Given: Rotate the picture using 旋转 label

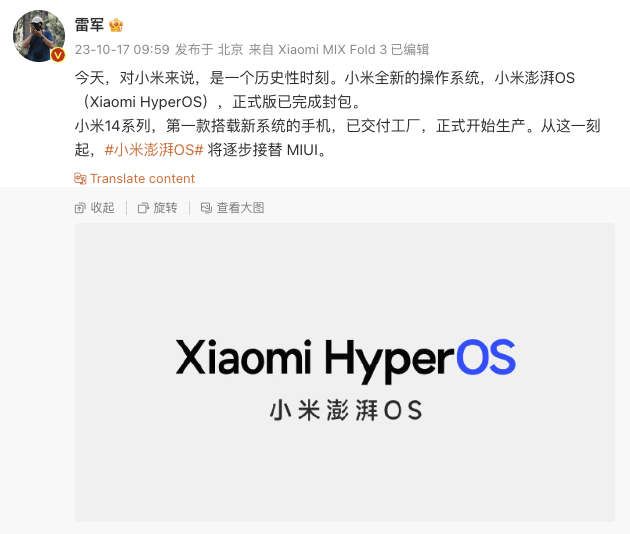Looking at the screenshot, I should [165, 208].
